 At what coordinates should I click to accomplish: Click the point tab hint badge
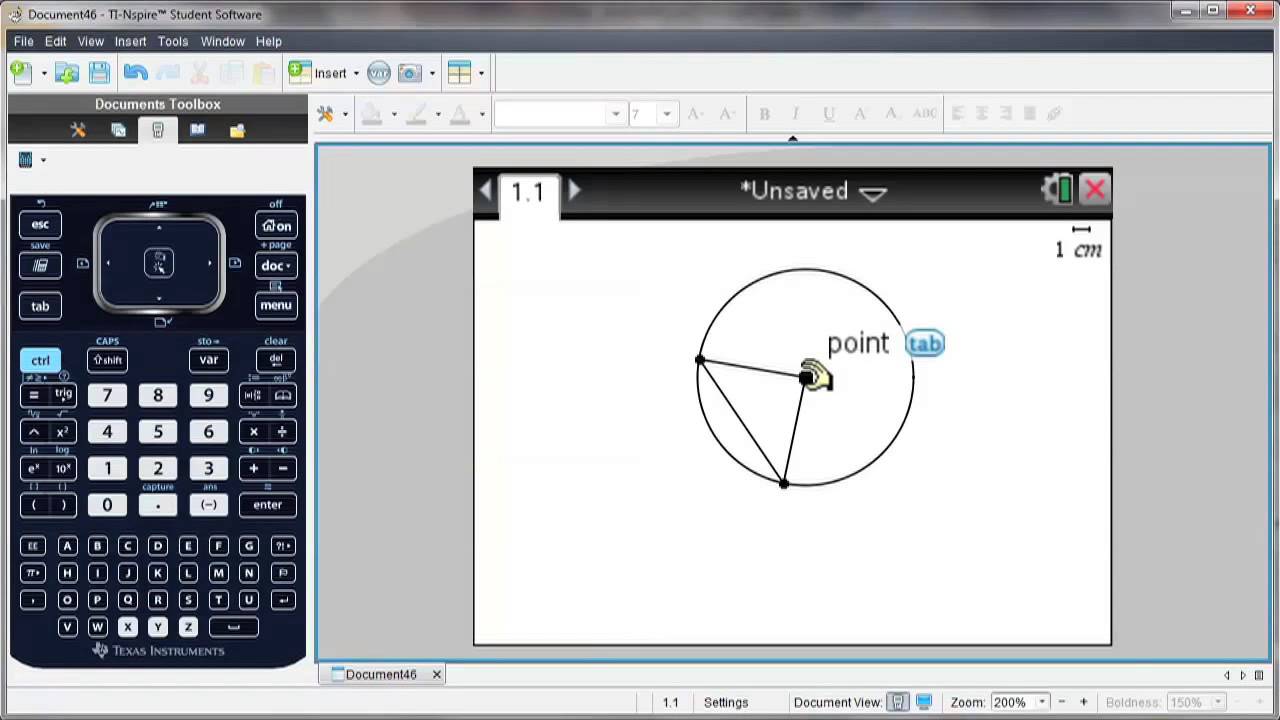[924, 344]
